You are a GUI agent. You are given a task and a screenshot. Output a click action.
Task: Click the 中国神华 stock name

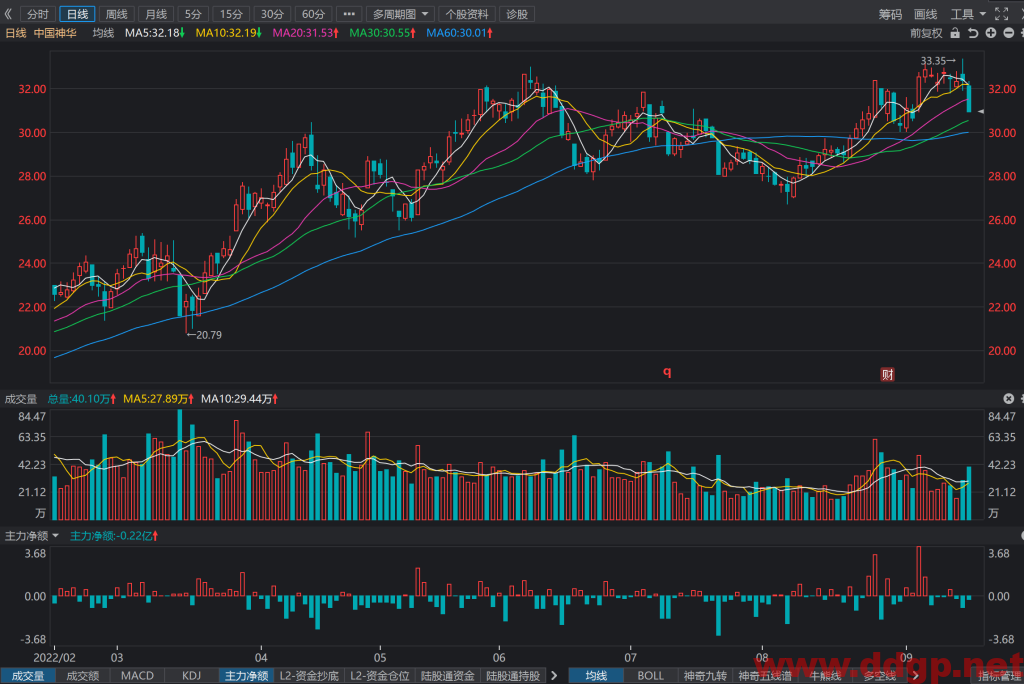coord(55,33)
